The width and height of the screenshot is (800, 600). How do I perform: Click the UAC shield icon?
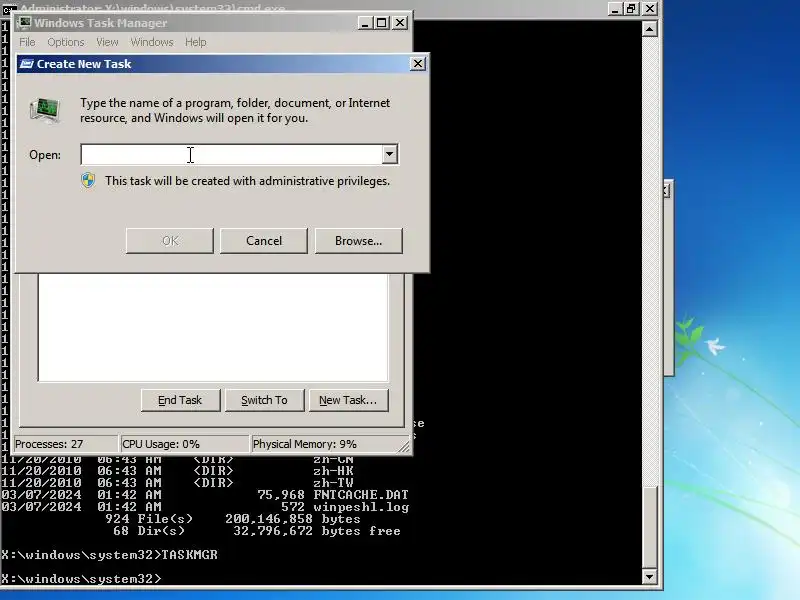coord(88,181)
